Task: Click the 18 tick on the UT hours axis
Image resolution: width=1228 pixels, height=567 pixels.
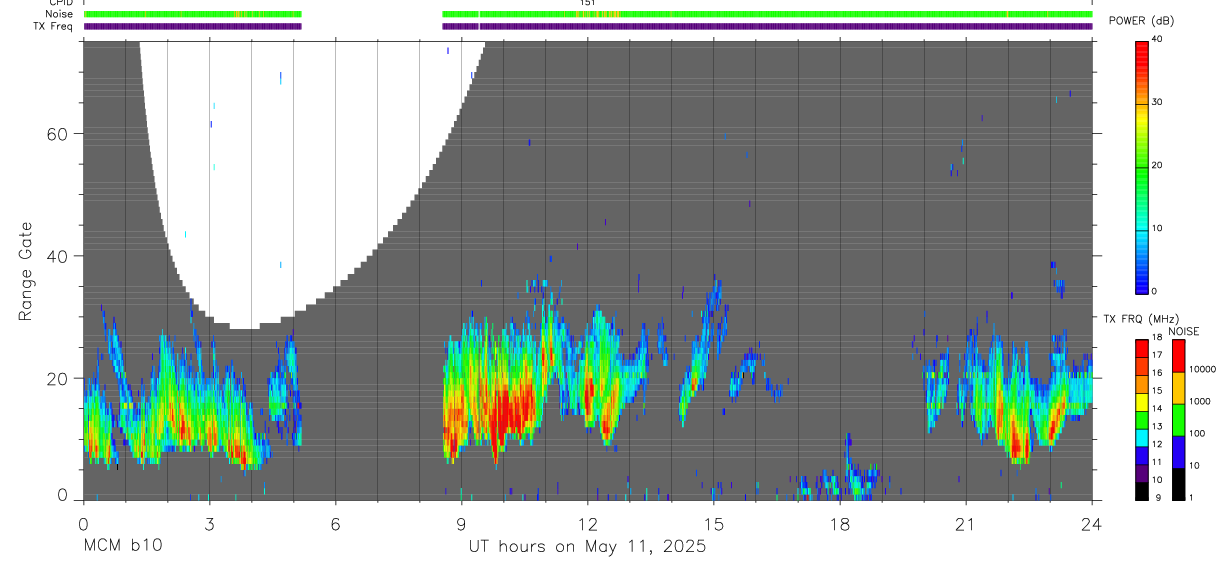Action: 839,522
